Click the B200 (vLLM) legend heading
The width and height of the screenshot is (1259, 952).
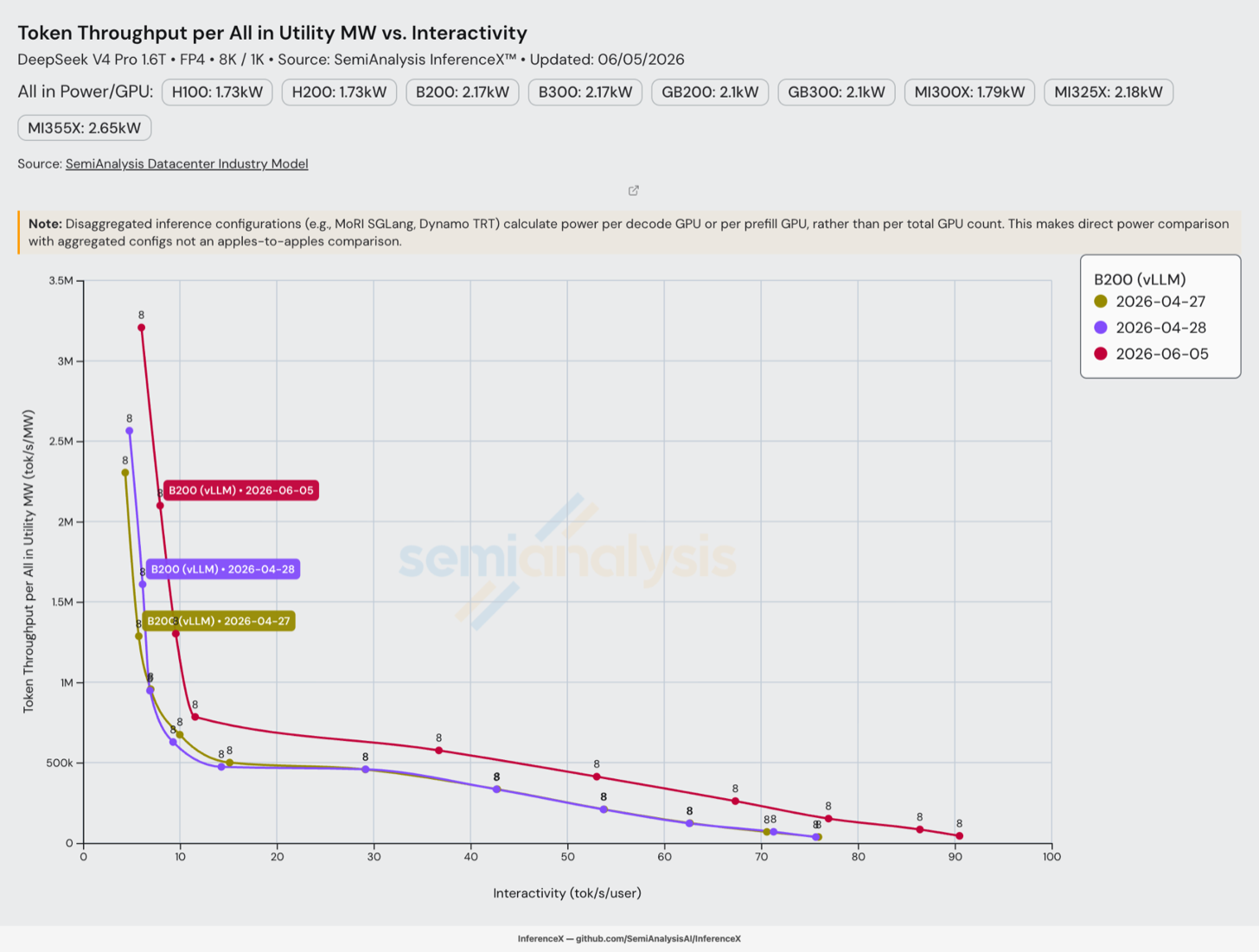(1140, 279)
